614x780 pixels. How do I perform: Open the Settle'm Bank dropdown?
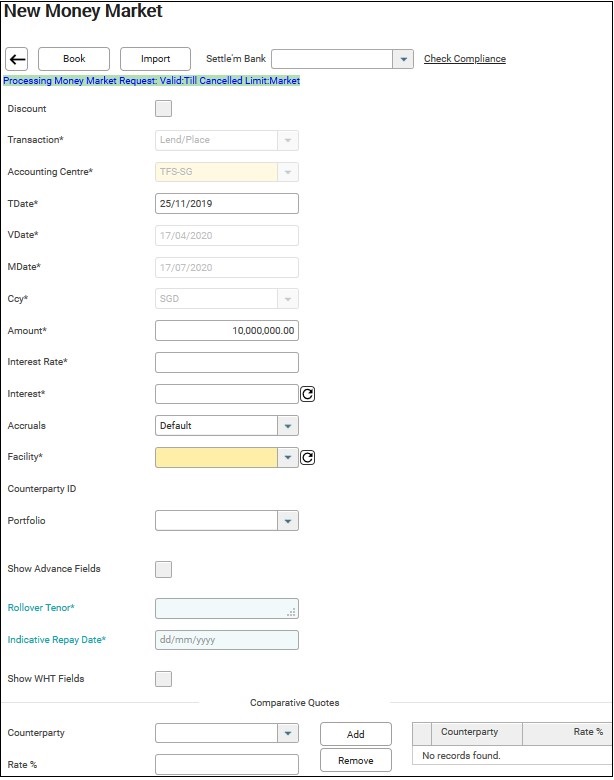point(403,59)
